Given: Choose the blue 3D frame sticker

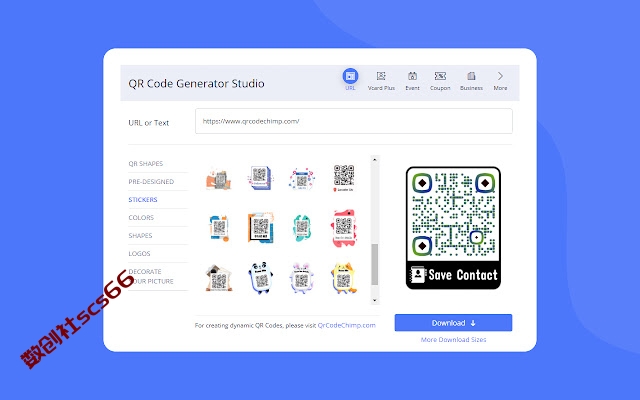Looking at the screenshot, I should [x=260, y=178].
